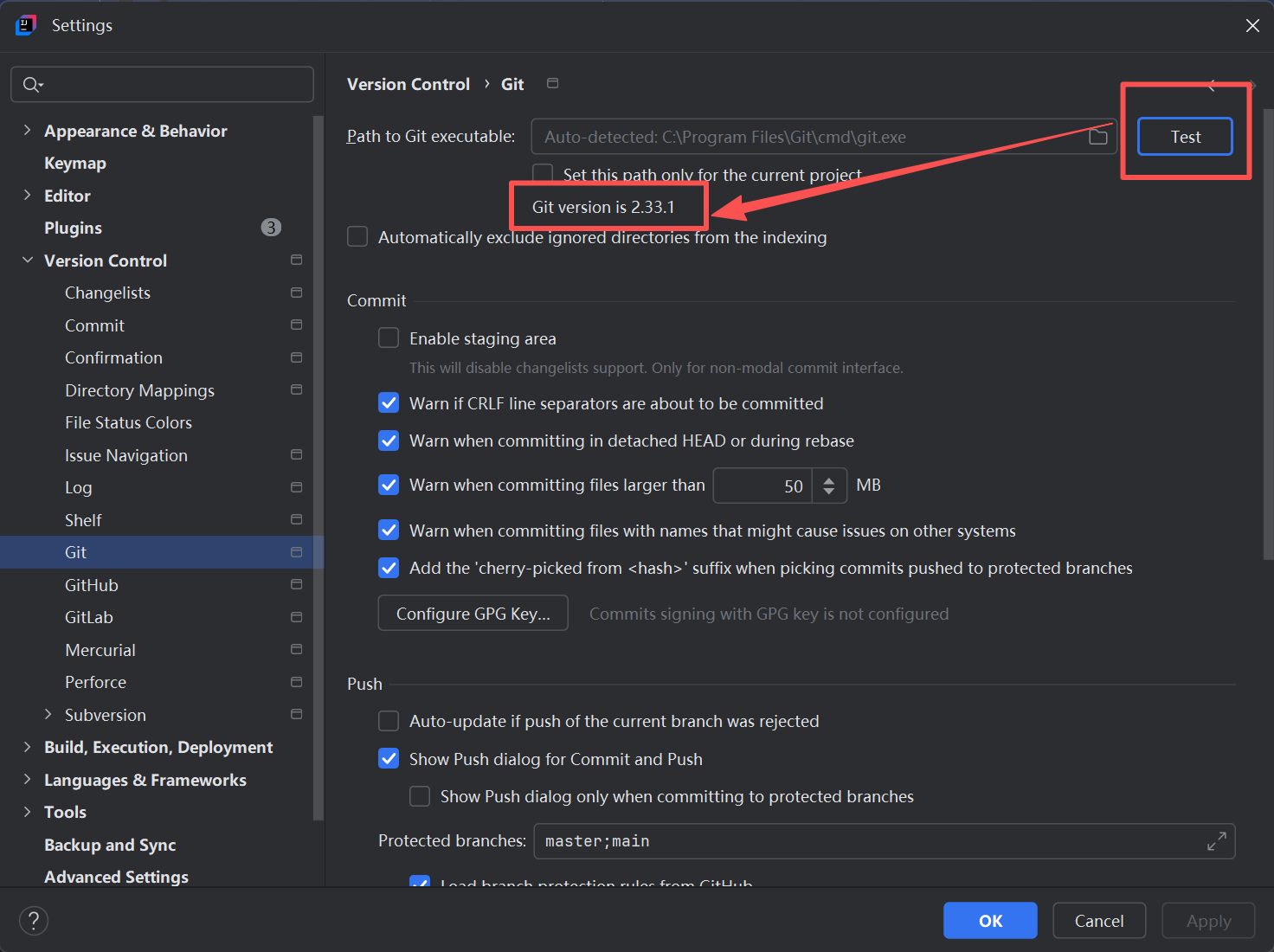Open Keymap settings page
This screenshot has width=1274, height=952.
click(75, 163)
